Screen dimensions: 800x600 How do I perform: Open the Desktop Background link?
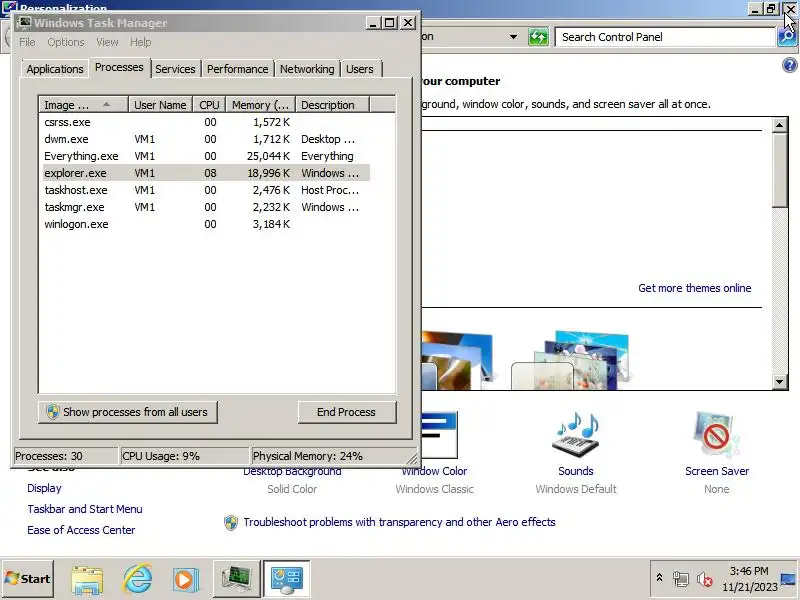click(292, 471)
